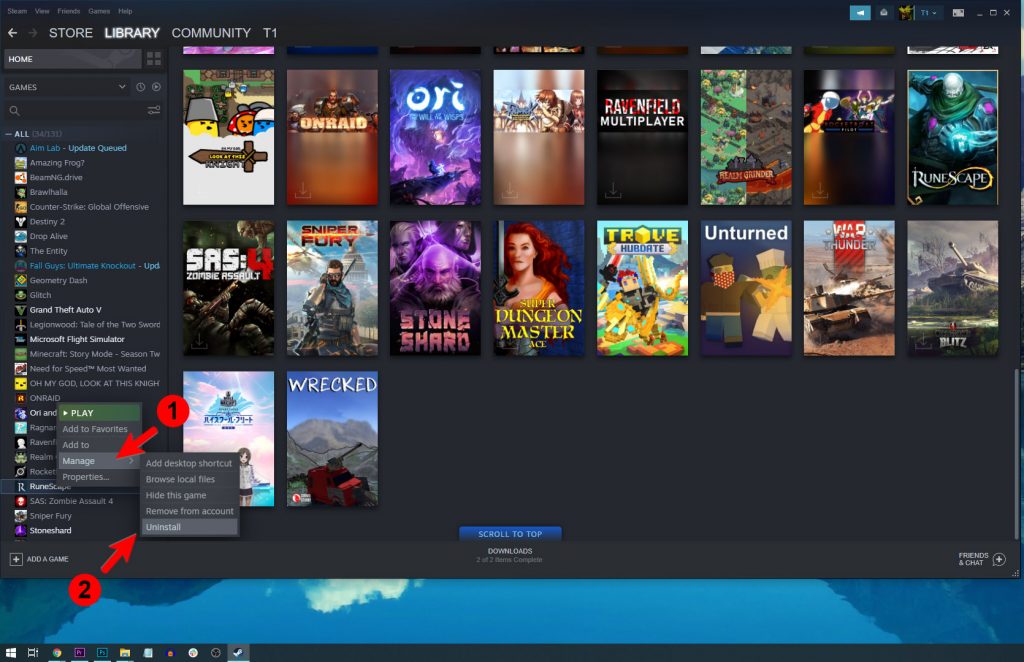Viewport: 1024px width, 662px height.
Task: Collapse the ALL games category
Action: pyautogui.click(x=8, y=134)
